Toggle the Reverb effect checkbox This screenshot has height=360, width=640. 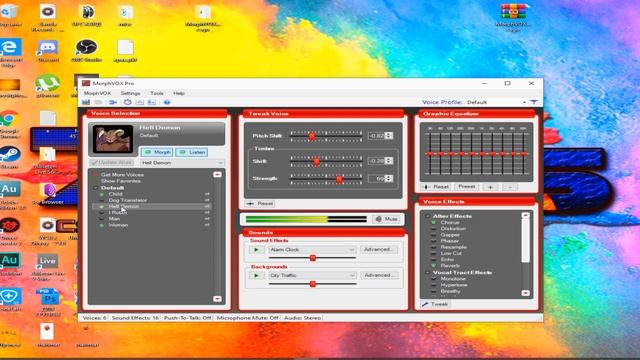pos(434,265)
